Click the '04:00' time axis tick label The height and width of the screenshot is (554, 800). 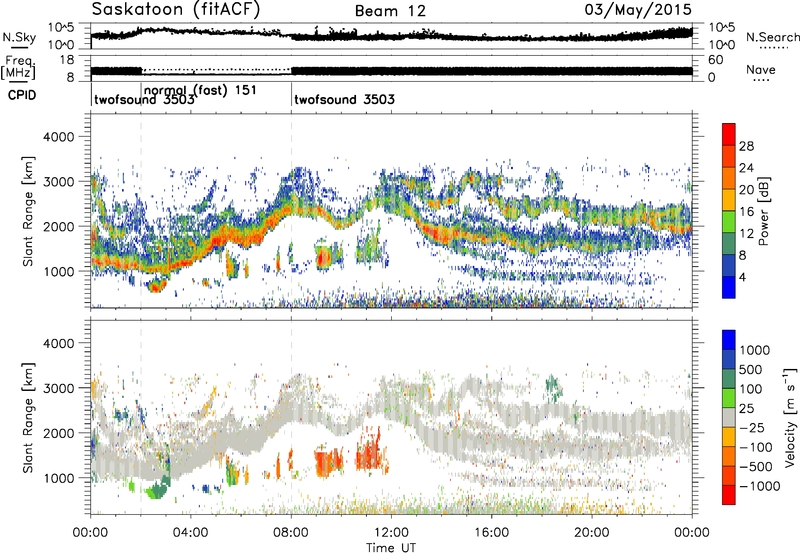coord(191,533)
